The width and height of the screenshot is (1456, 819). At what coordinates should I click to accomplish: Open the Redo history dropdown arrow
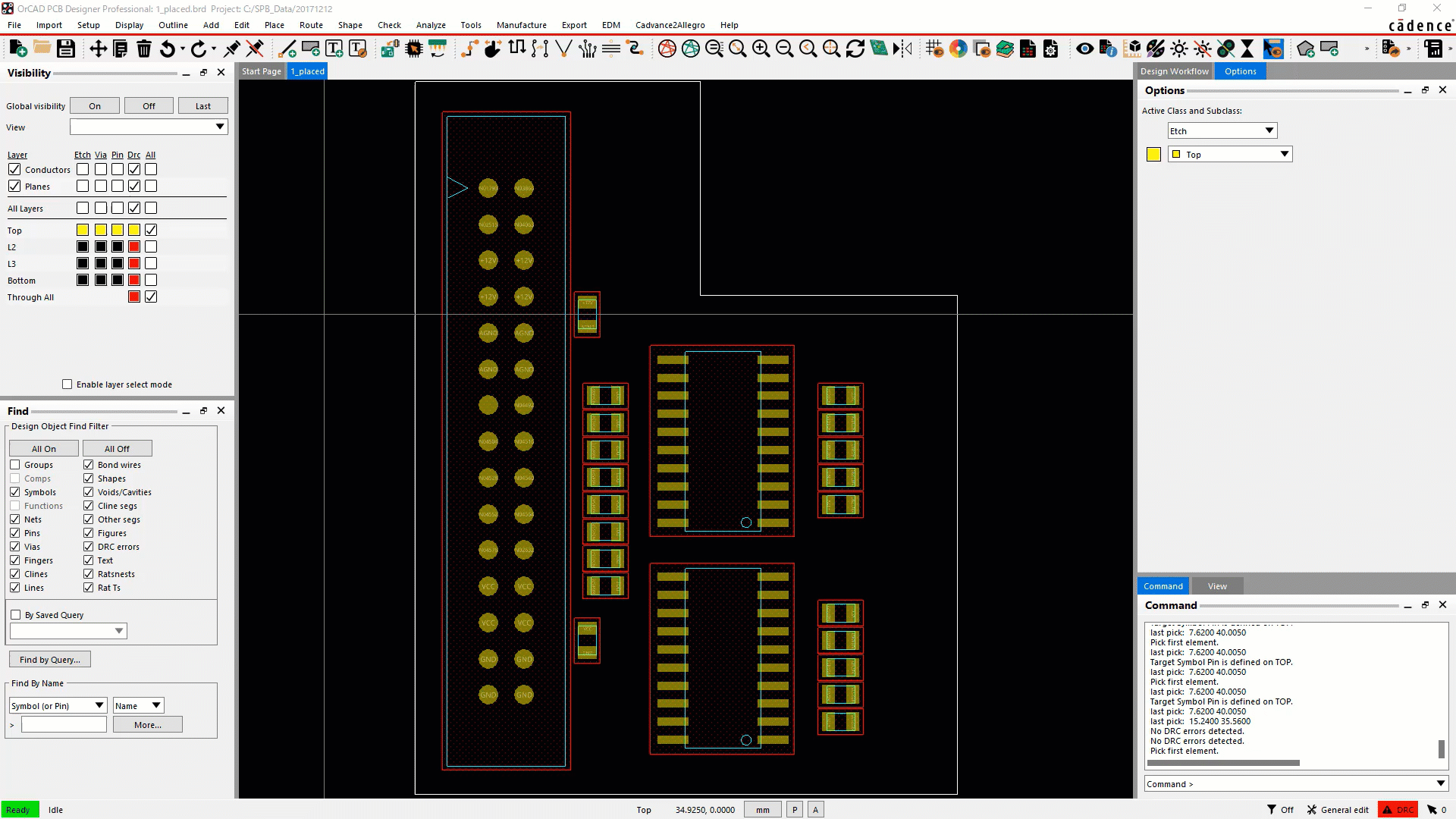point(214,49)
